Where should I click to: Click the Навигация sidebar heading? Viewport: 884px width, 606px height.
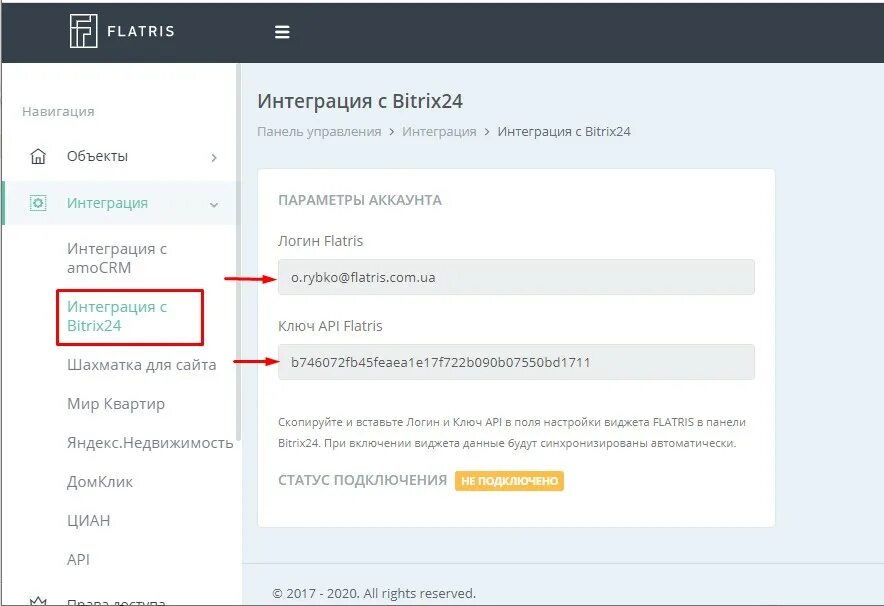coord(58,112)
